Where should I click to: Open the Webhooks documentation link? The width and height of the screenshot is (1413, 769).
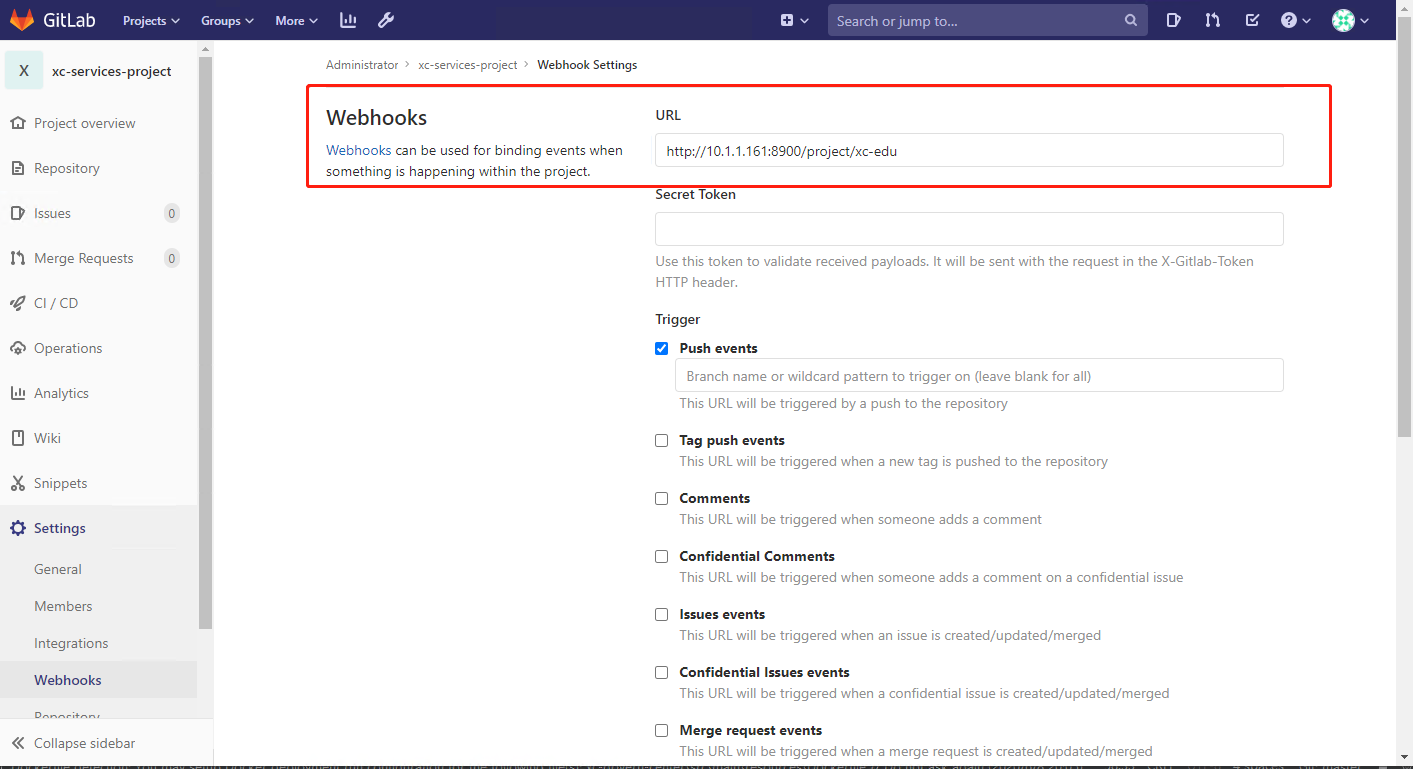tap(358, 150)
